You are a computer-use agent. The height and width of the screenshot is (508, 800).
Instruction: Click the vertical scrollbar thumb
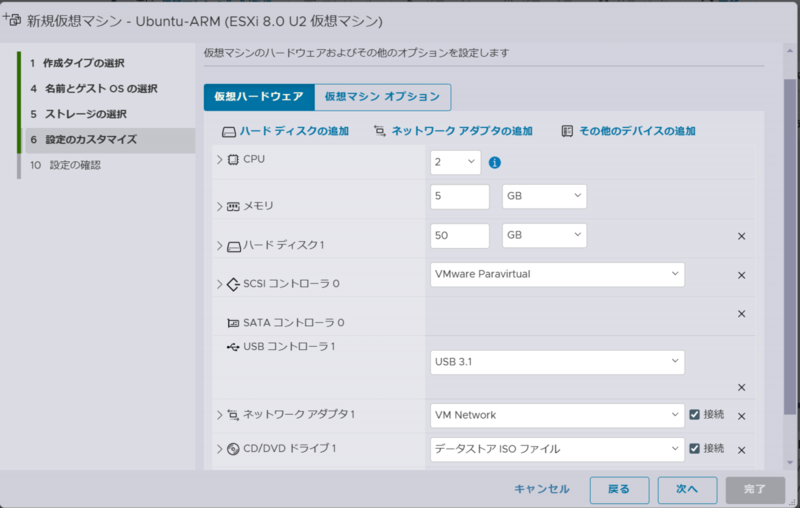tap(790, 246)
